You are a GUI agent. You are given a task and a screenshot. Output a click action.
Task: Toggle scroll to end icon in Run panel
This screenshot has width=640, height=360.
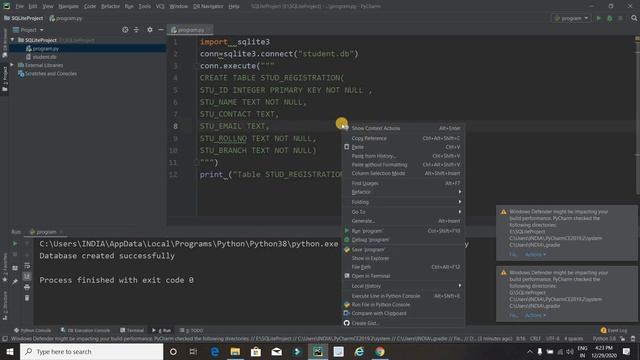tap(27, 276)
